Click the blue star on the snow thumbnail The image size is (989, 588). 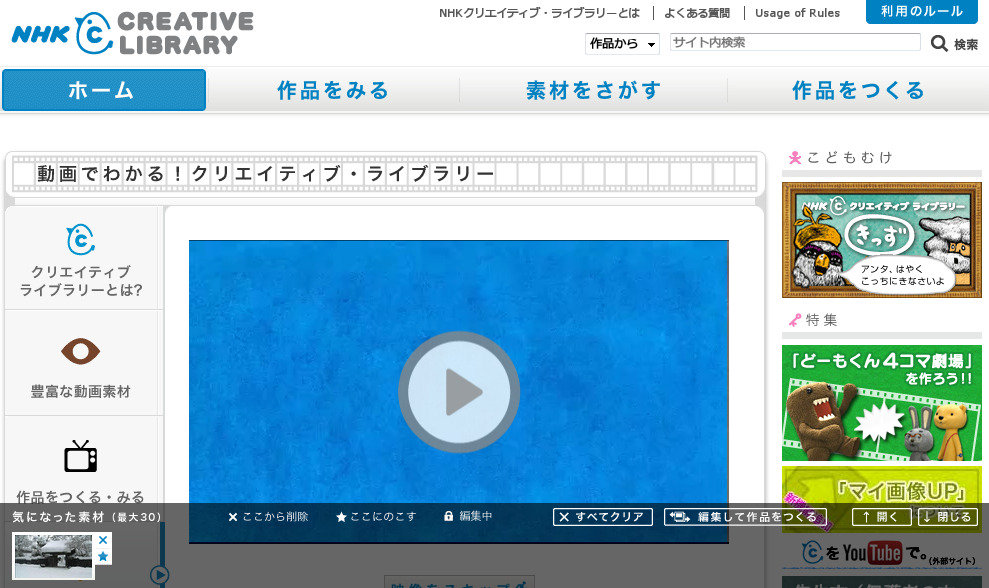[x=103, y=556]
